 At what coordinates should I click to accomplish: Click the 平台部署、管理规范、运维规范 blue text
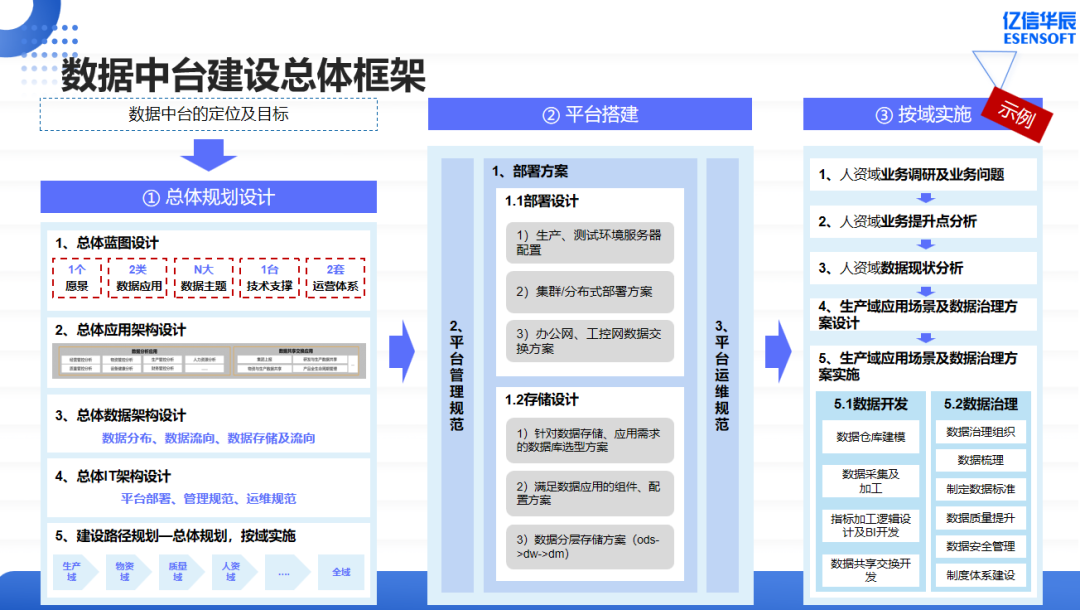pos(209,498)
